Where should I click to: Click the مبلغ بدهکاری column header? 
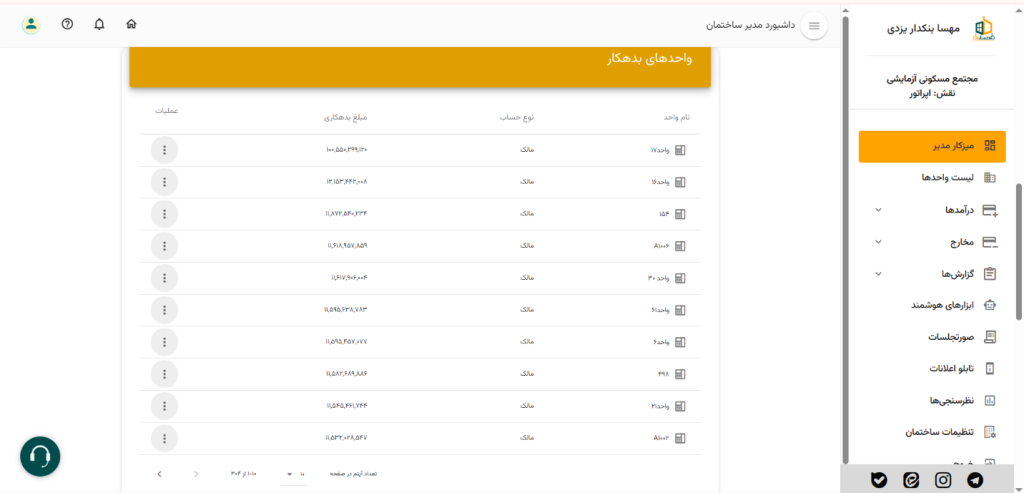pos(346,118)
